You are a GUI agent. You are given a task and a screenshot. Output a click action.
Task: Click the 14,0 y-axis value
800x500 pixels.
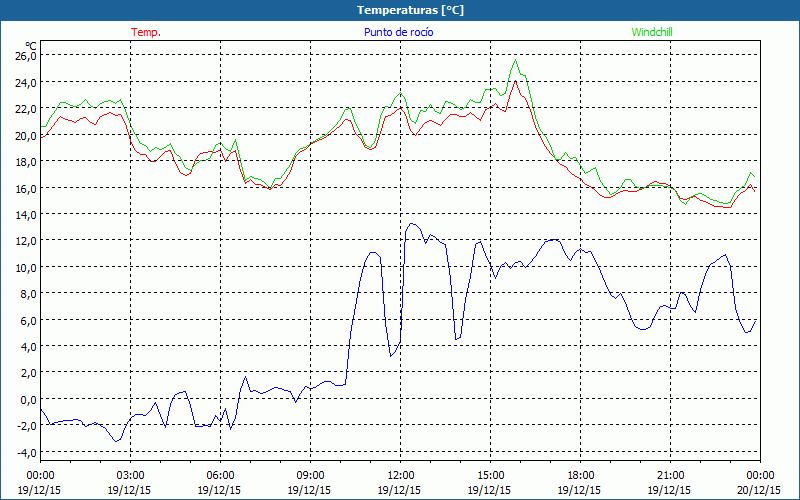point(26,215)
